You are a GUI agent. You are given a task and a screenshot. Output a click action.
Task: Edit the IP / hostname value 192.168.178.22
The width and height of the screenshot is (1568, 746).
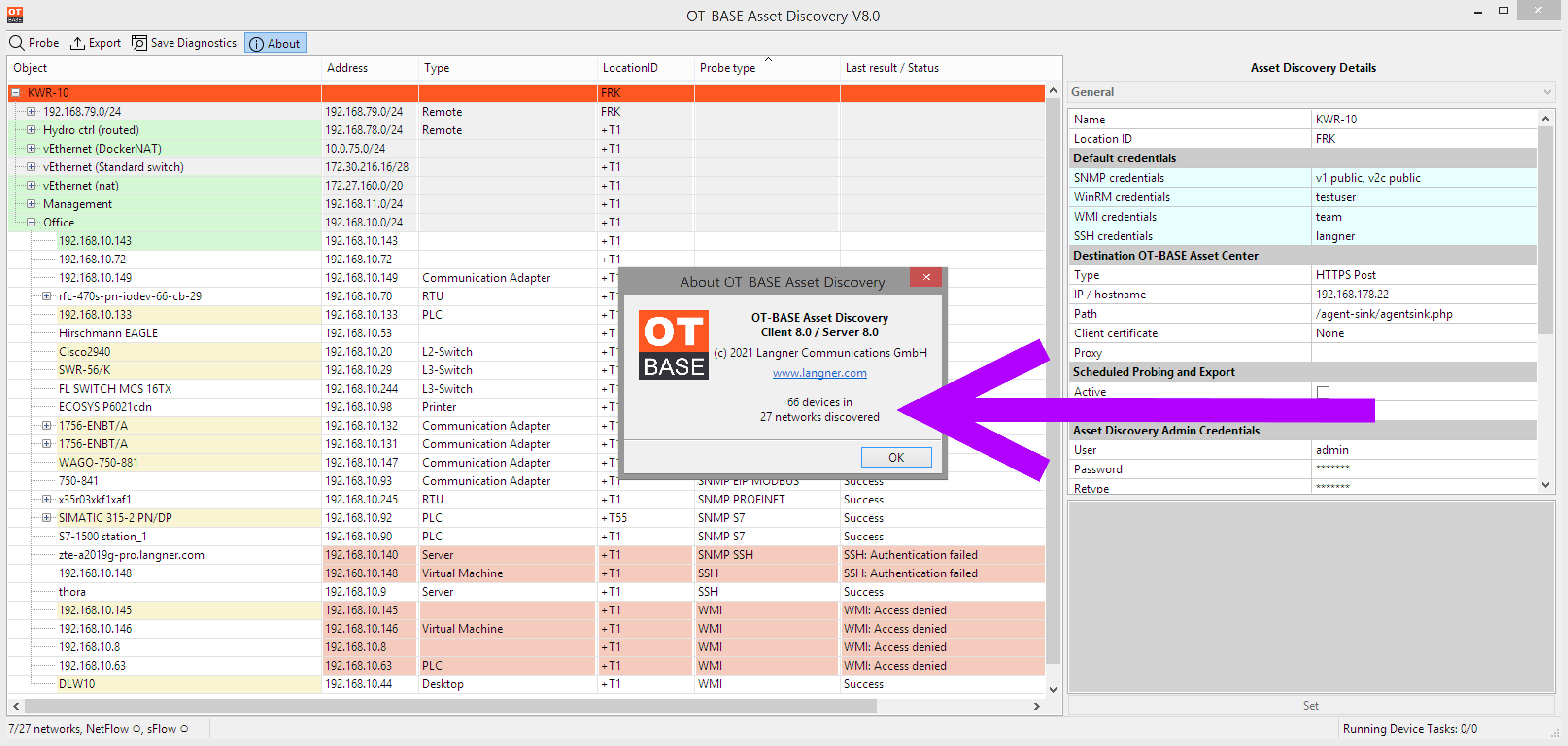1424,294
